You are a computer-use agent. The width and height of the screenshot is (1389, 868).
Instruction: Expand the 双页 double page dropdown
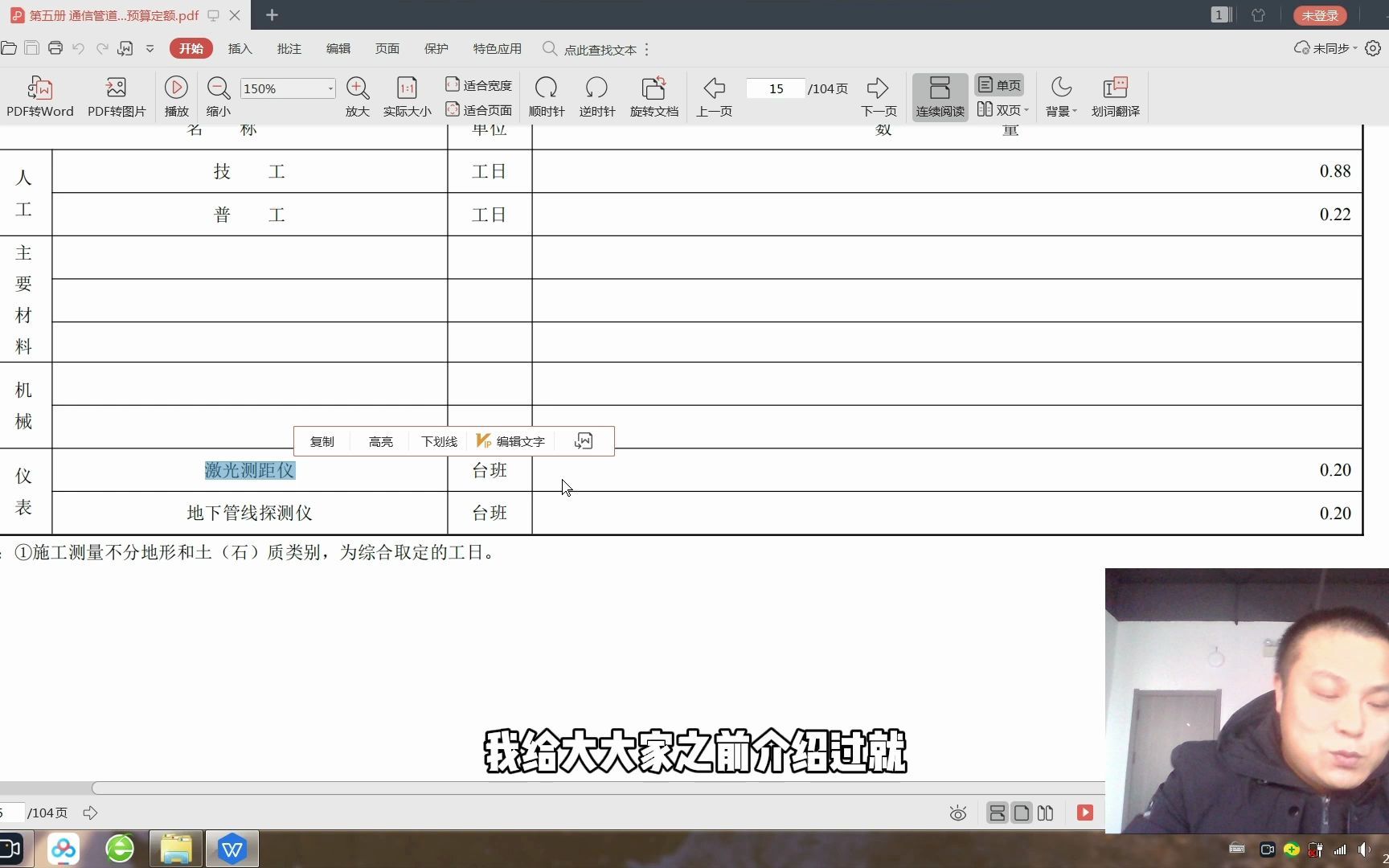1026,110
